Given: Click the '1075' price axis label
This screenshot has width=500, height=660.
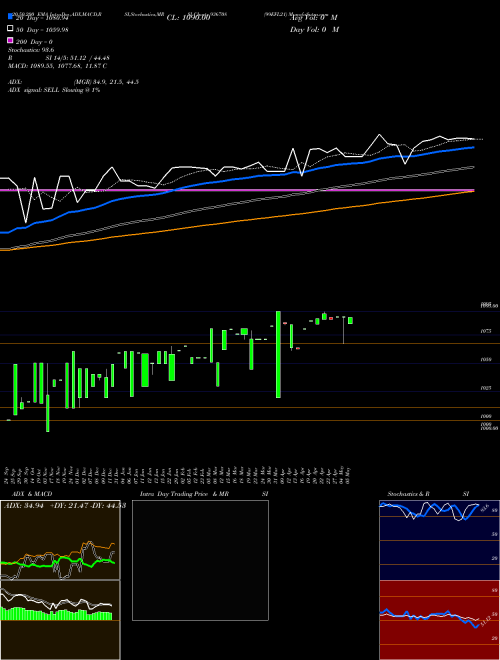Looking at the screenshot, I should [486, 331].
